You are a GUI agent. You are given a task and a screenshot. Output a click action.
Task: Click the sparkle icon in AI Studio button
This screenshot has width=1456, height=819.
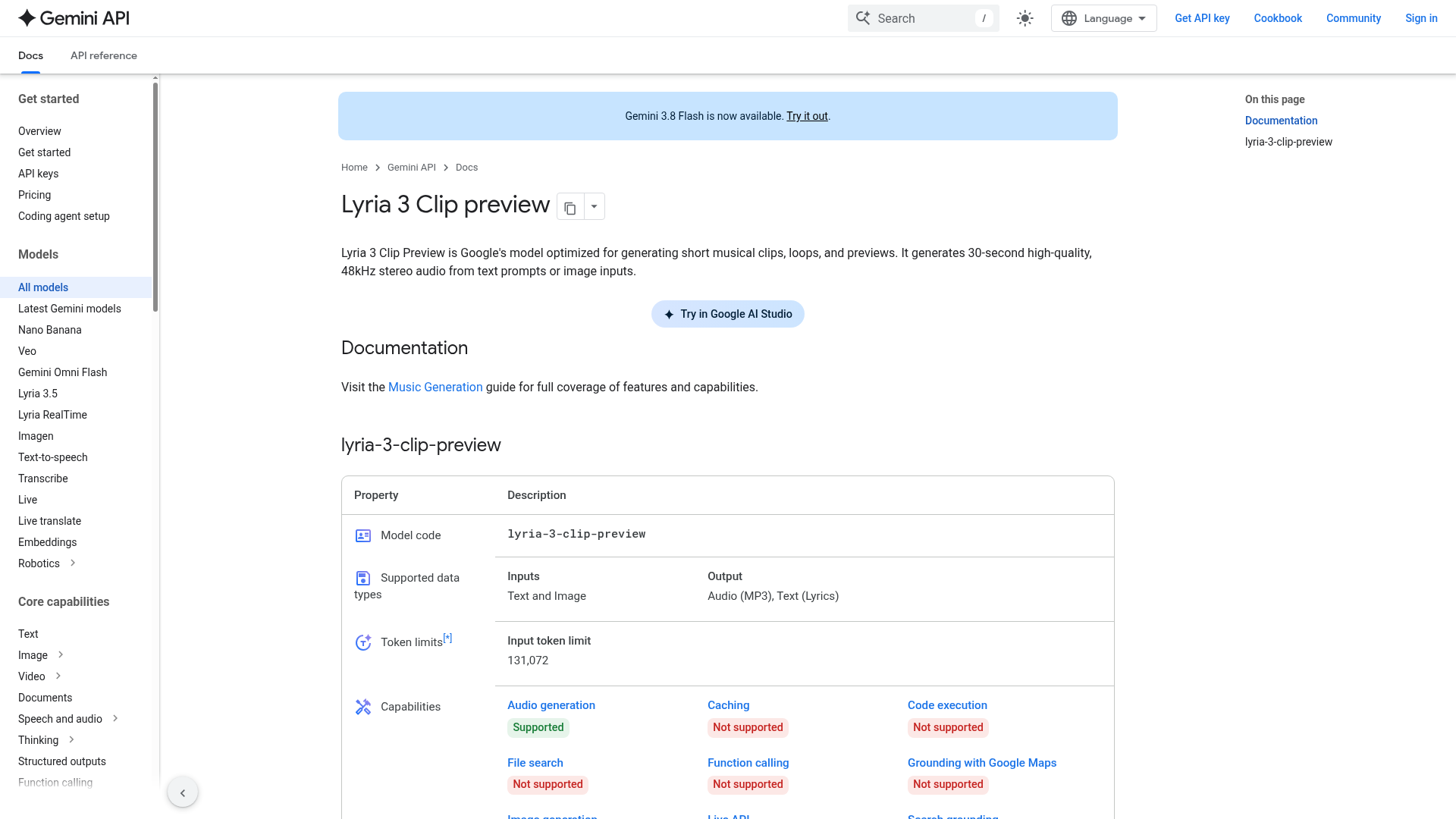[x=669, y=315]
